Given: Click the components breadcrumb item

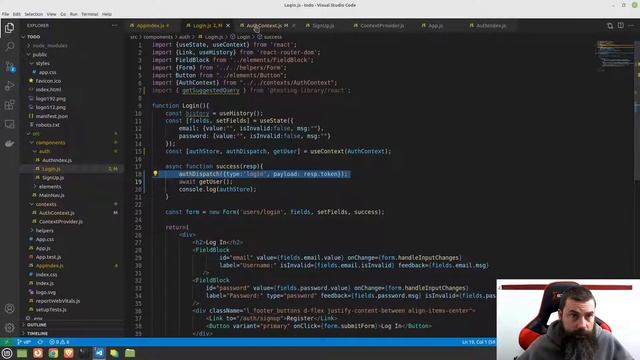Looking at the screenshot, I should pyautogui.click(x=158, y=37).
